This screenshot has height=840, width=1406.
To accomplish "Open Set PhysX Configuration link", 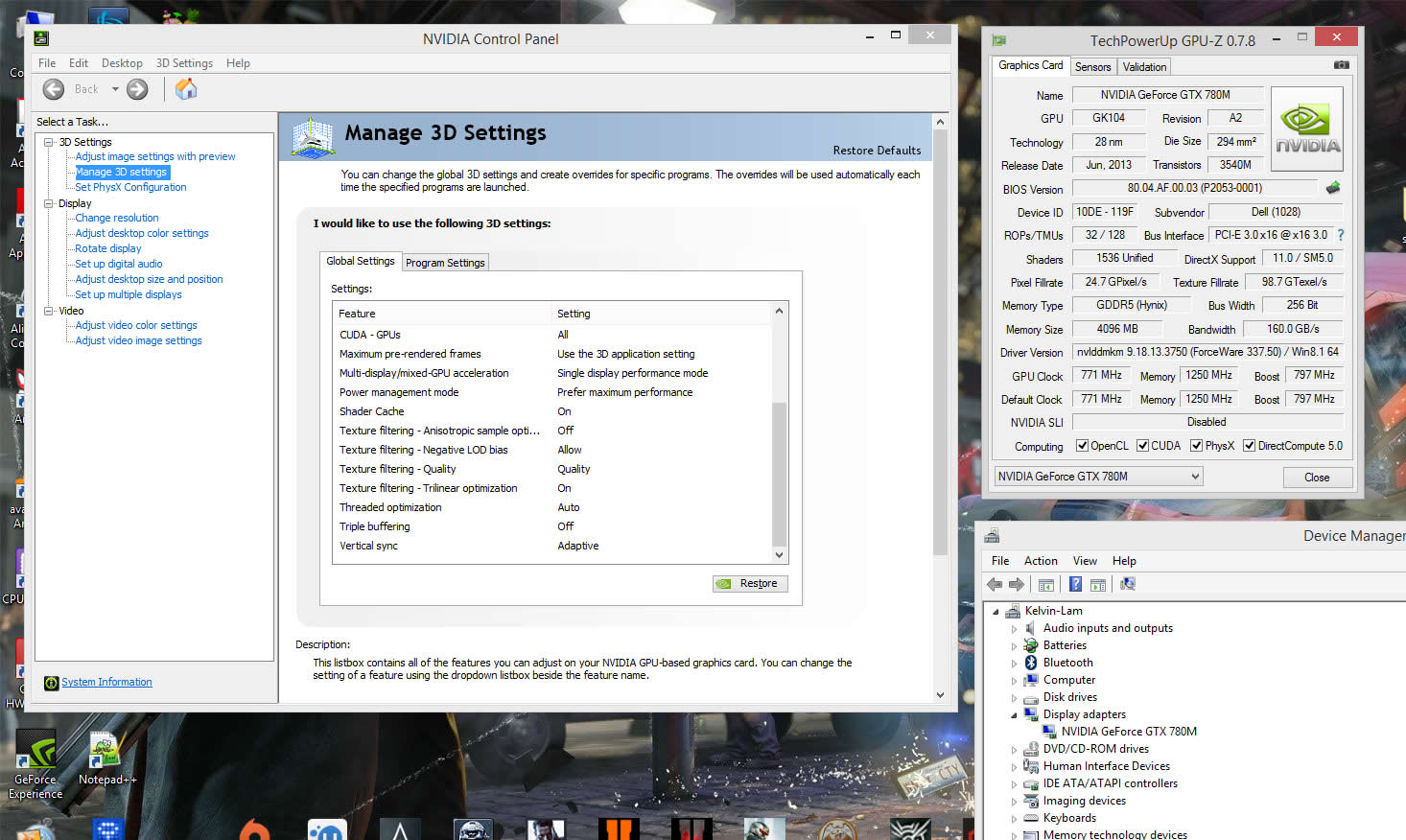I will 130,187.
